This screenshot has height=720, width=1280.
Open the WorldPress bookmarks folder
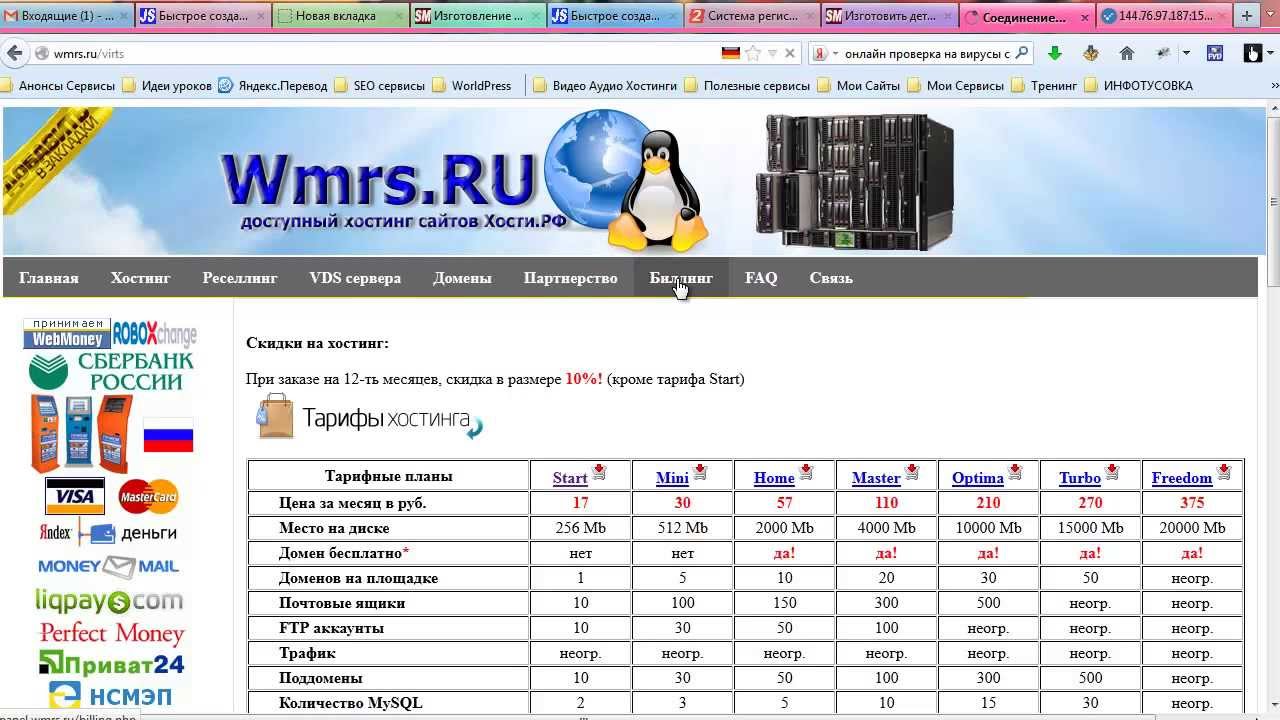point(471,86)
